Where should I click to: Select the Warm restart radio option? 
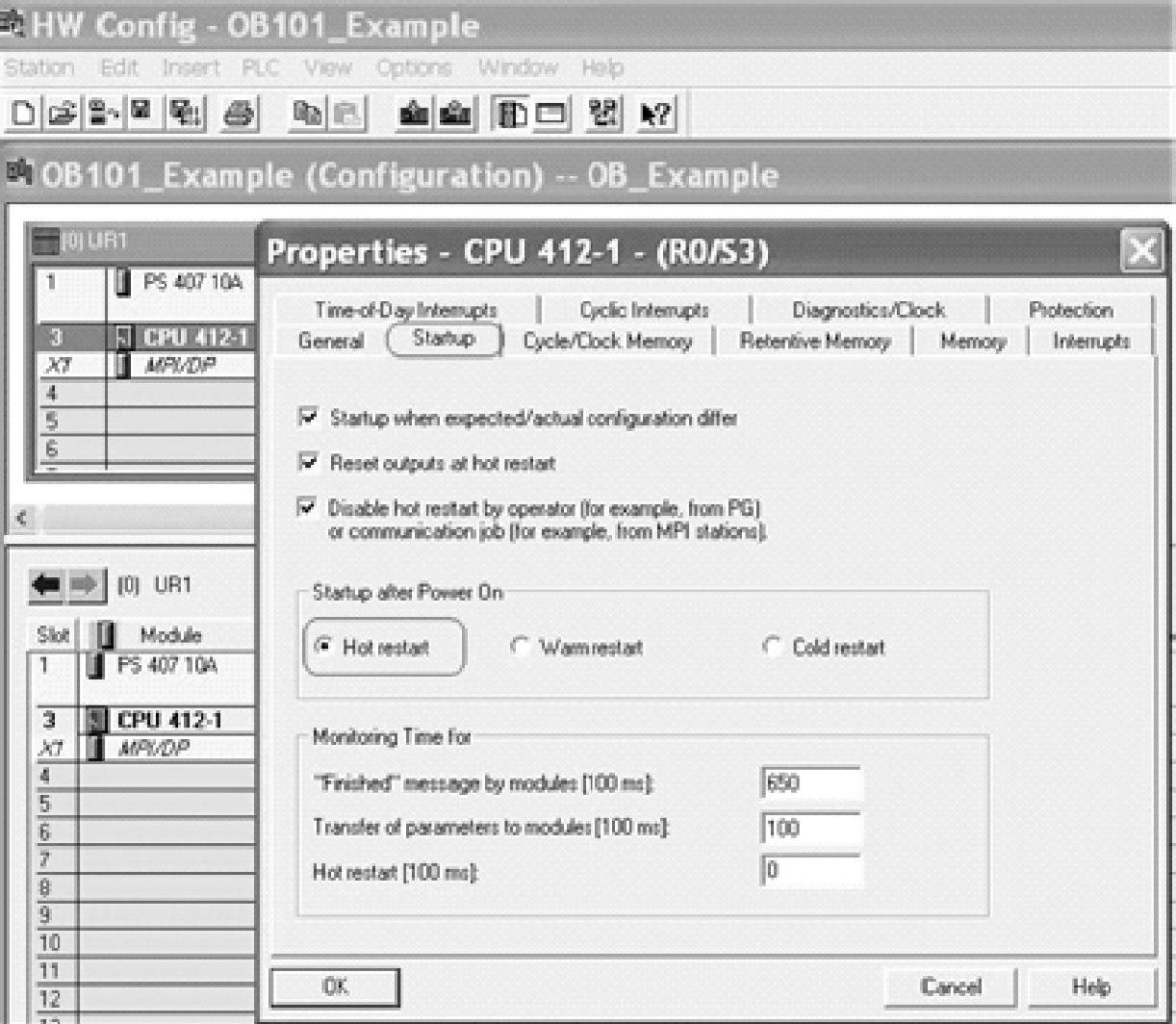(x=520, y=648)
